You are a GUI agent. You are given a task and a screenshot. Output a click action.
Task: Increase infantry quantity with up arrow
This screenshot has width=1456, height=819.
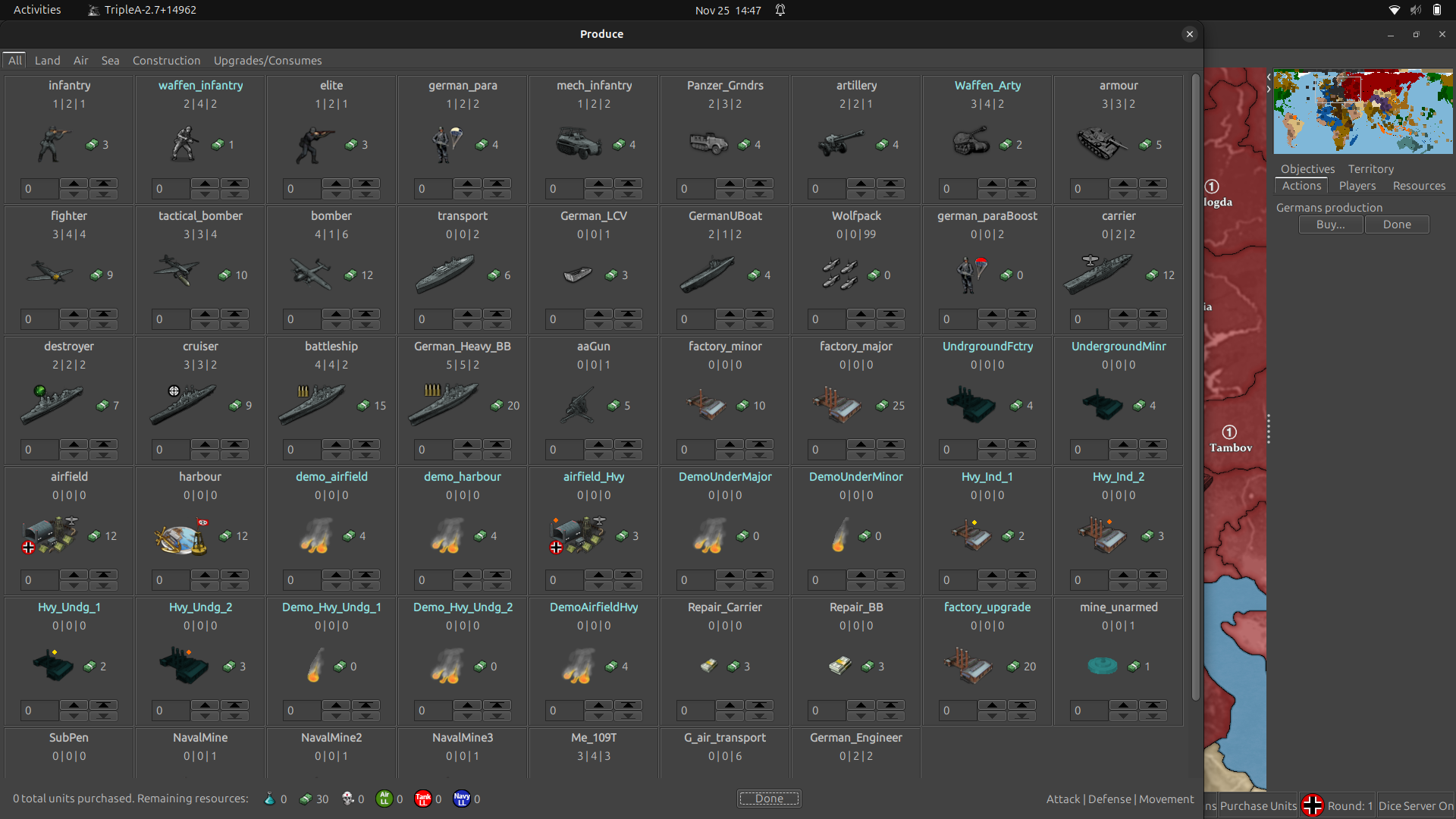coord(74,184)
